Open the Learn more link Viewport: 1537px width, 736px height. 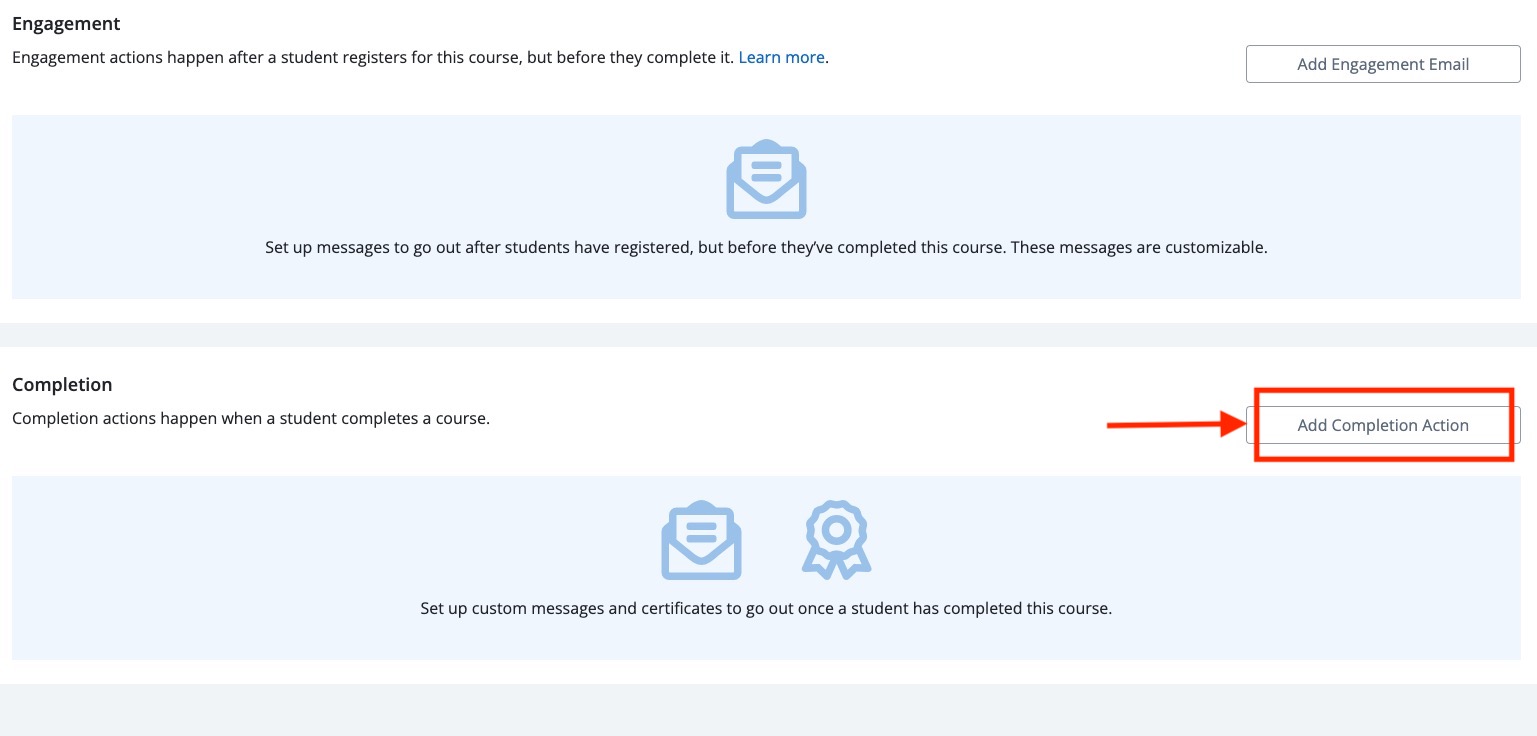781,57
